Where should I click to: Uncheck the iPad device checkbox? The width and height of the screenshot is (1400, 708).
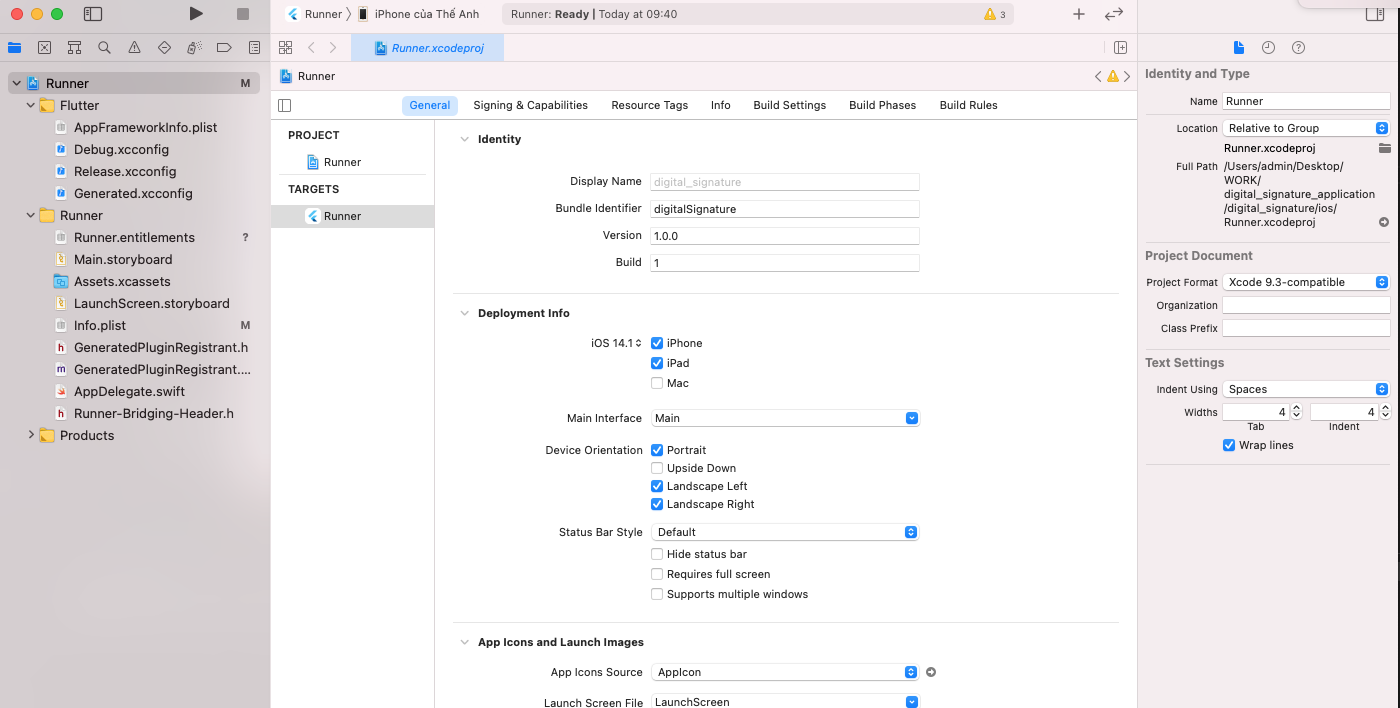pyautogui.click(x=657, y=363)
